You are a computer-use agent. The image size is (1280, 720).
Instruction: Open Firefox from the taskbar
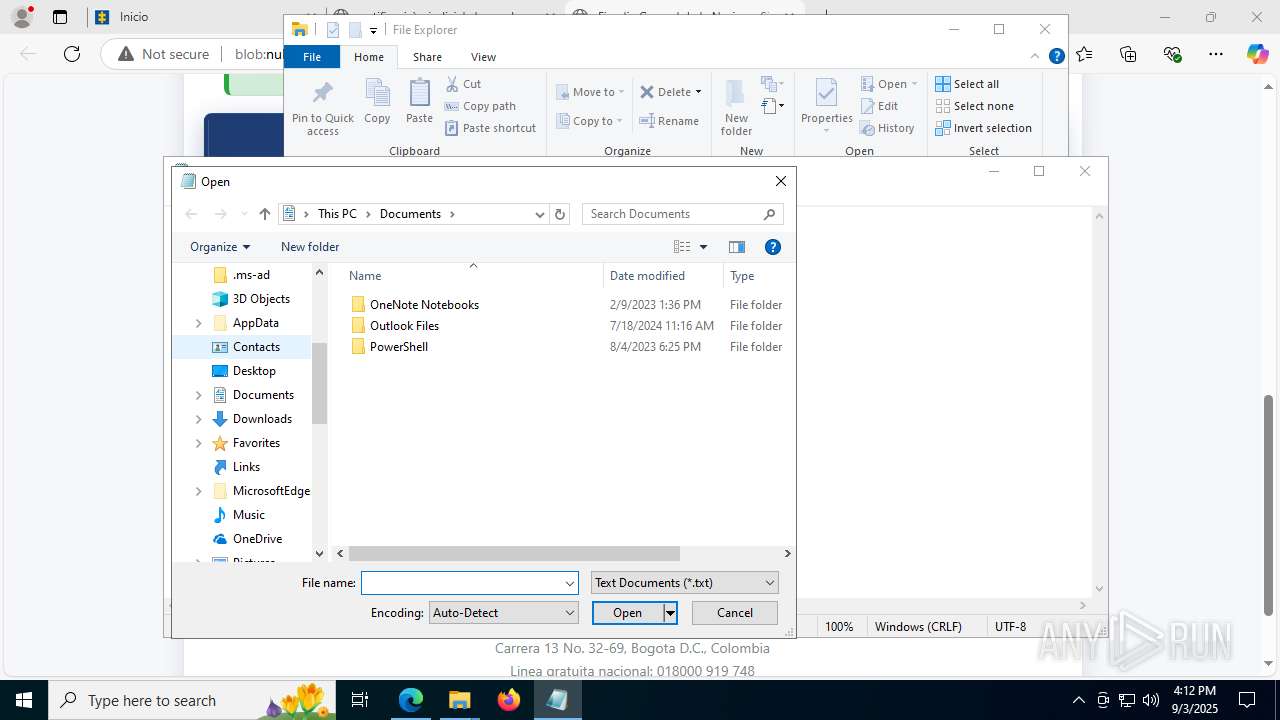click(x=509, y=700)
